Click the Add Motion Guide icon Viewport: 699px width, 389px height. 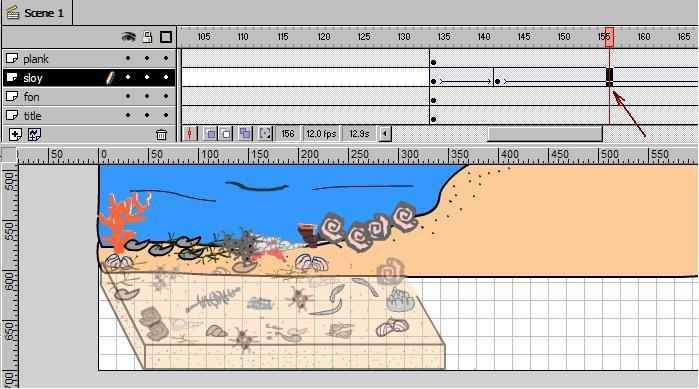(x=34, y=134)
